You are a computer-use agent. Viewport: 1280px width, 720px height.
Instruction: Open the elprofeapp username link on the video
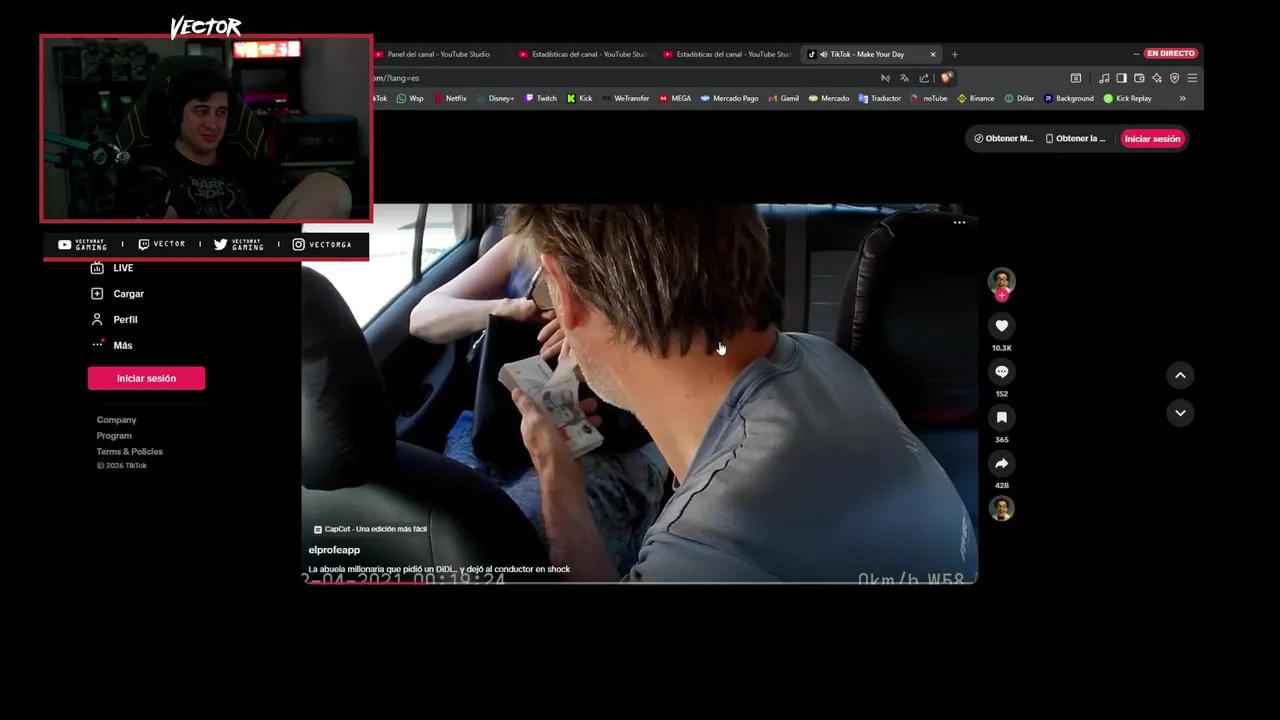[x=334, y=550]
